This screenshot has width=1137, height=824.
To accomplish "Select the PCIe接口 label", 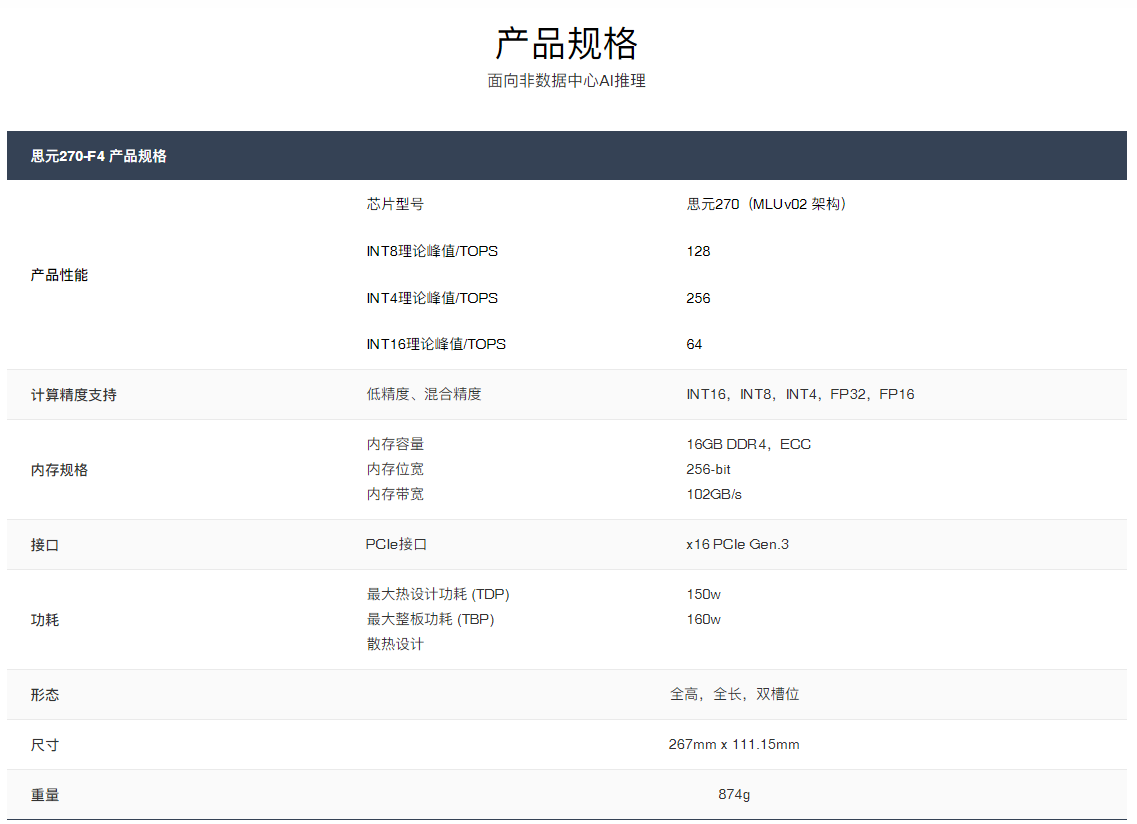I will pos(396,544).
